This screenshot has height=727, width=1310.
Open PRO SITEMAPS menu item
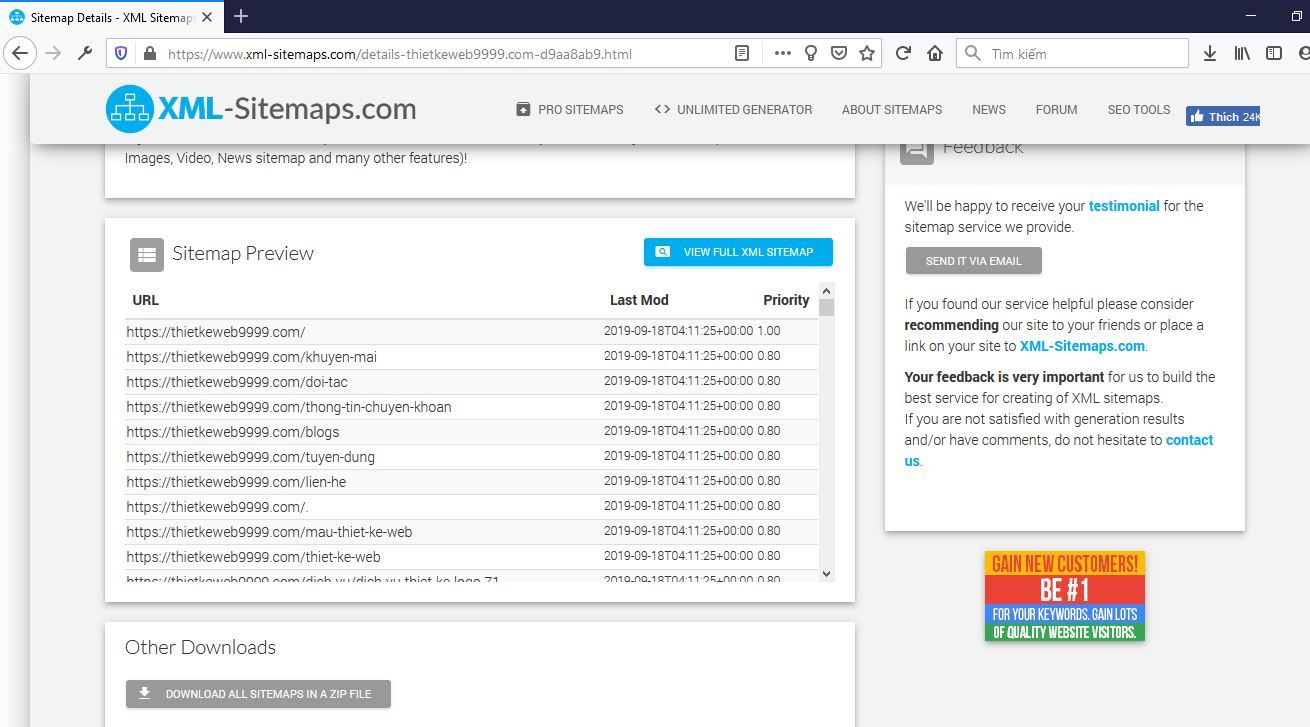tap(569, 110)
